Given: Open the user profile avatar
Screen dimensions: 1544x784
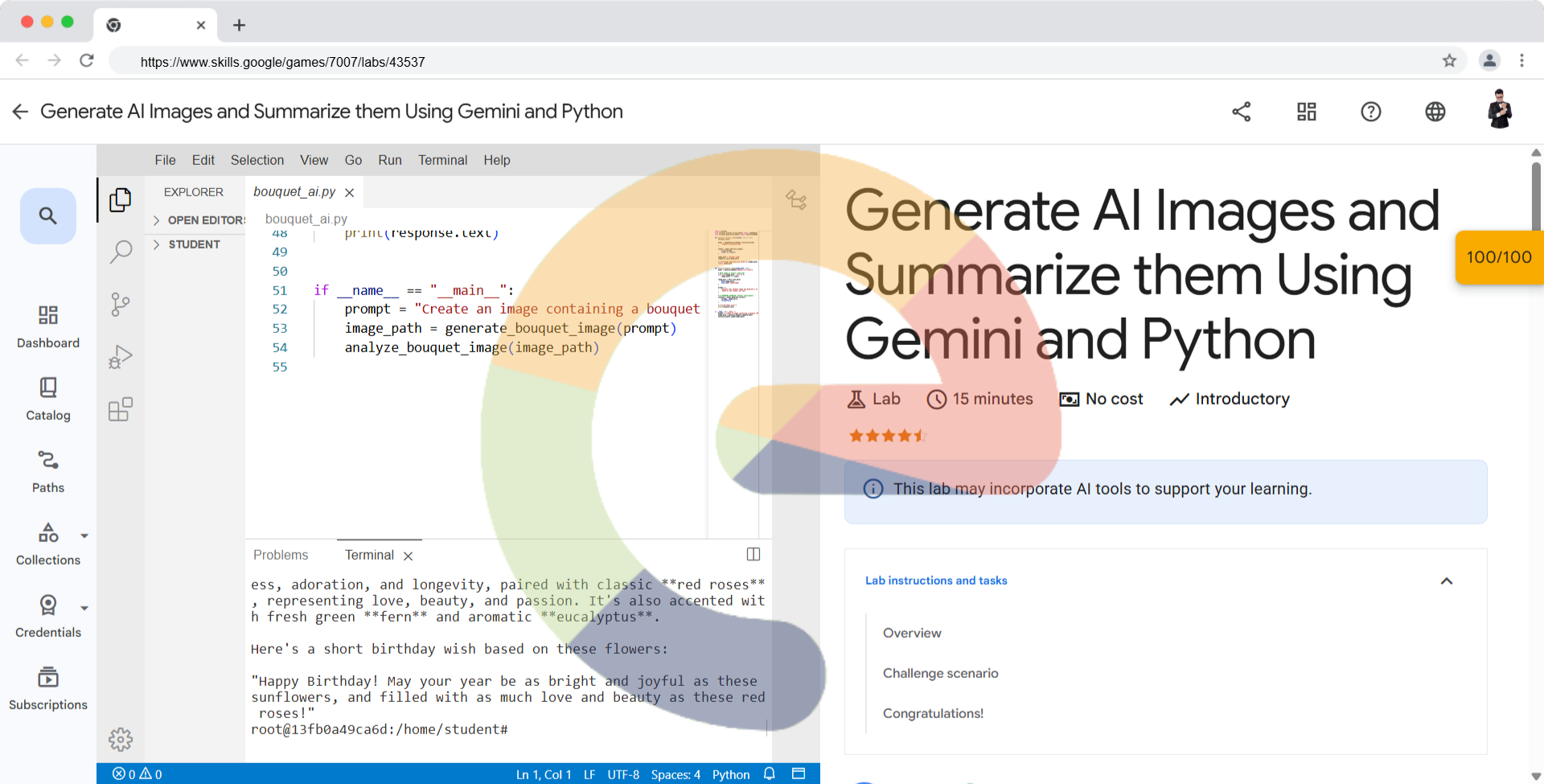Looking at the screenshot, I should click(1500, 110).
